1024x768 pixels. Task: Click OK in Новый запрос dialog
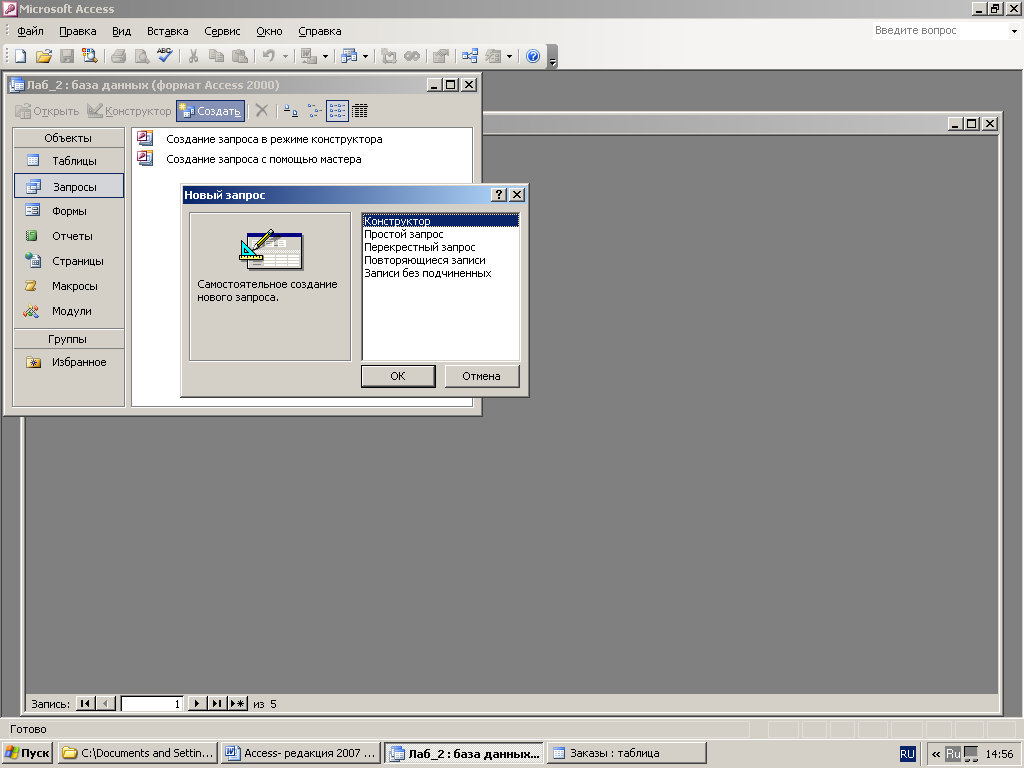pyautogui.click(x=398, y=376)
